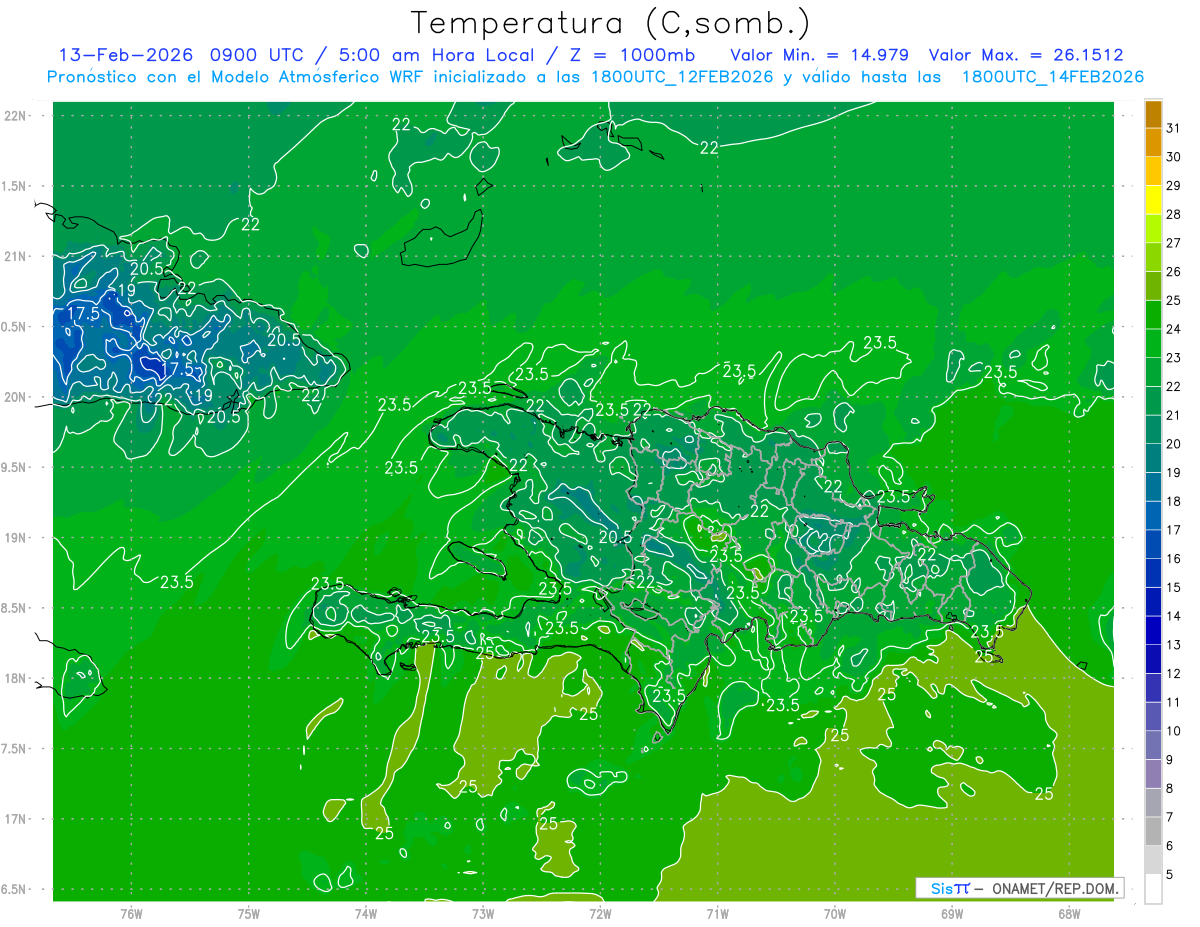Select the '1800UTC_14FEB2026' valid-until time
The image size is (1200, 927).
point(1053,77)
